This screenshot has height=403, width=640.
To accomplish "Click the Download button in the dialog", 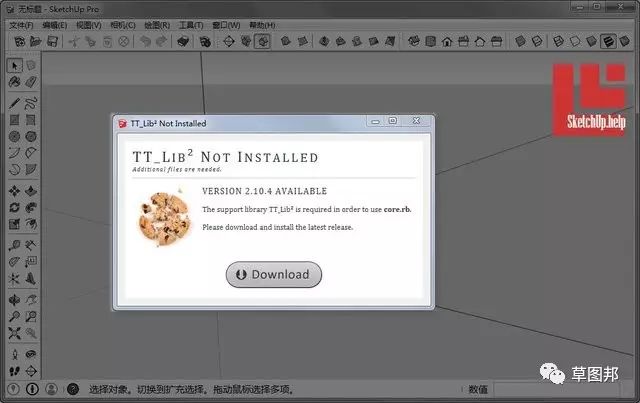I will (x=274, y=274).
